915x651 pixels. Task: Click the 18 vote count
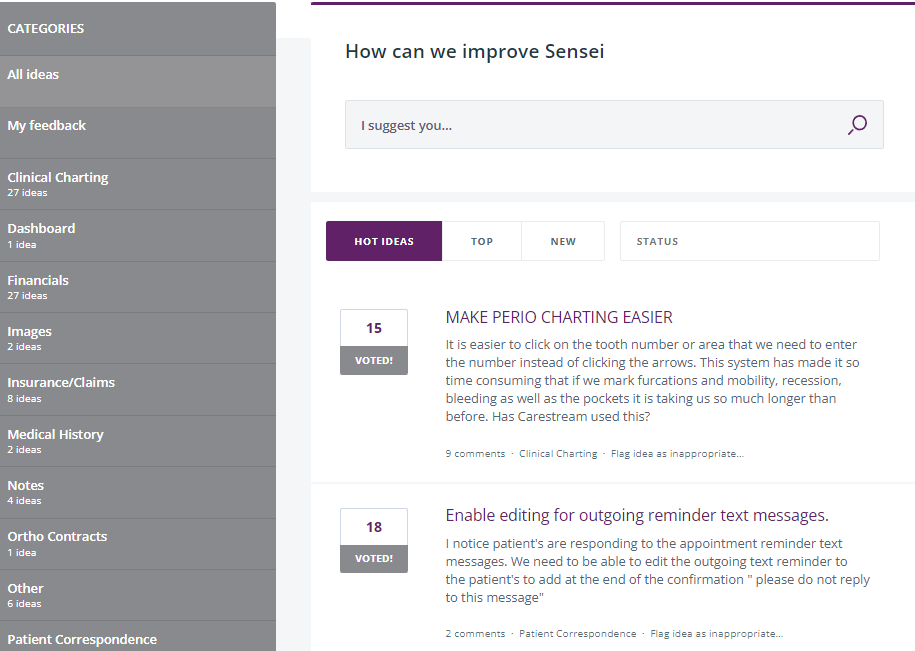(374, 527)
